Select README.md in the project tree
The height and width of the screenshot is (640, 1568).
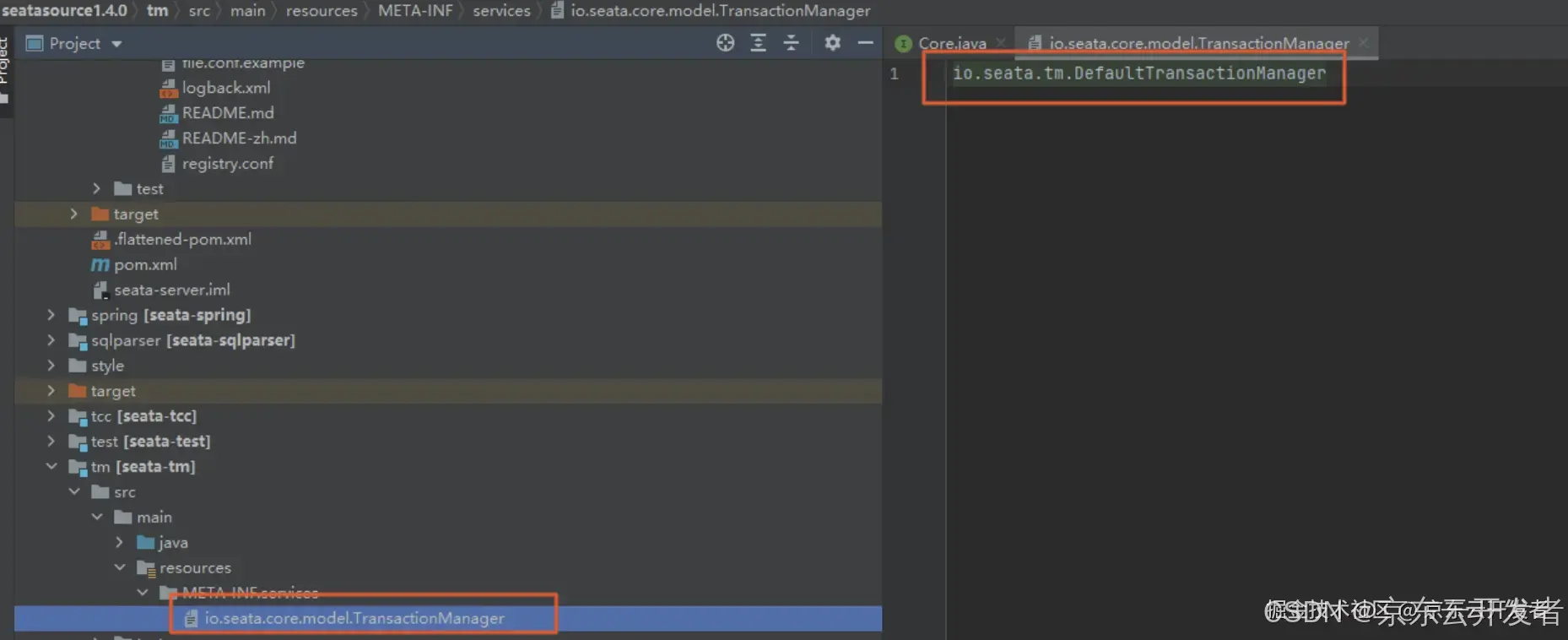[x=228, y=113]
